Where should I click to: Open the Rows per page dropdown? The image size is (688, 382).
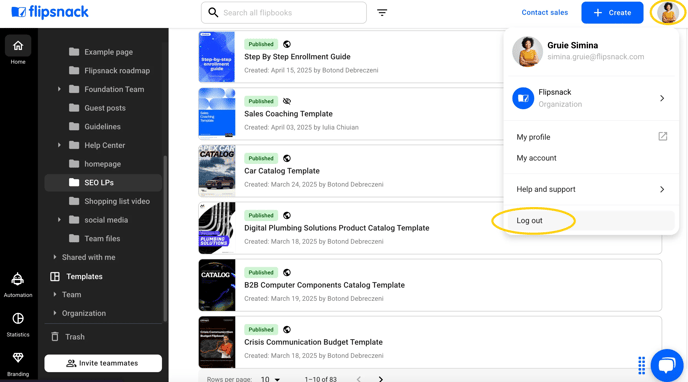[x=270, y=379]
